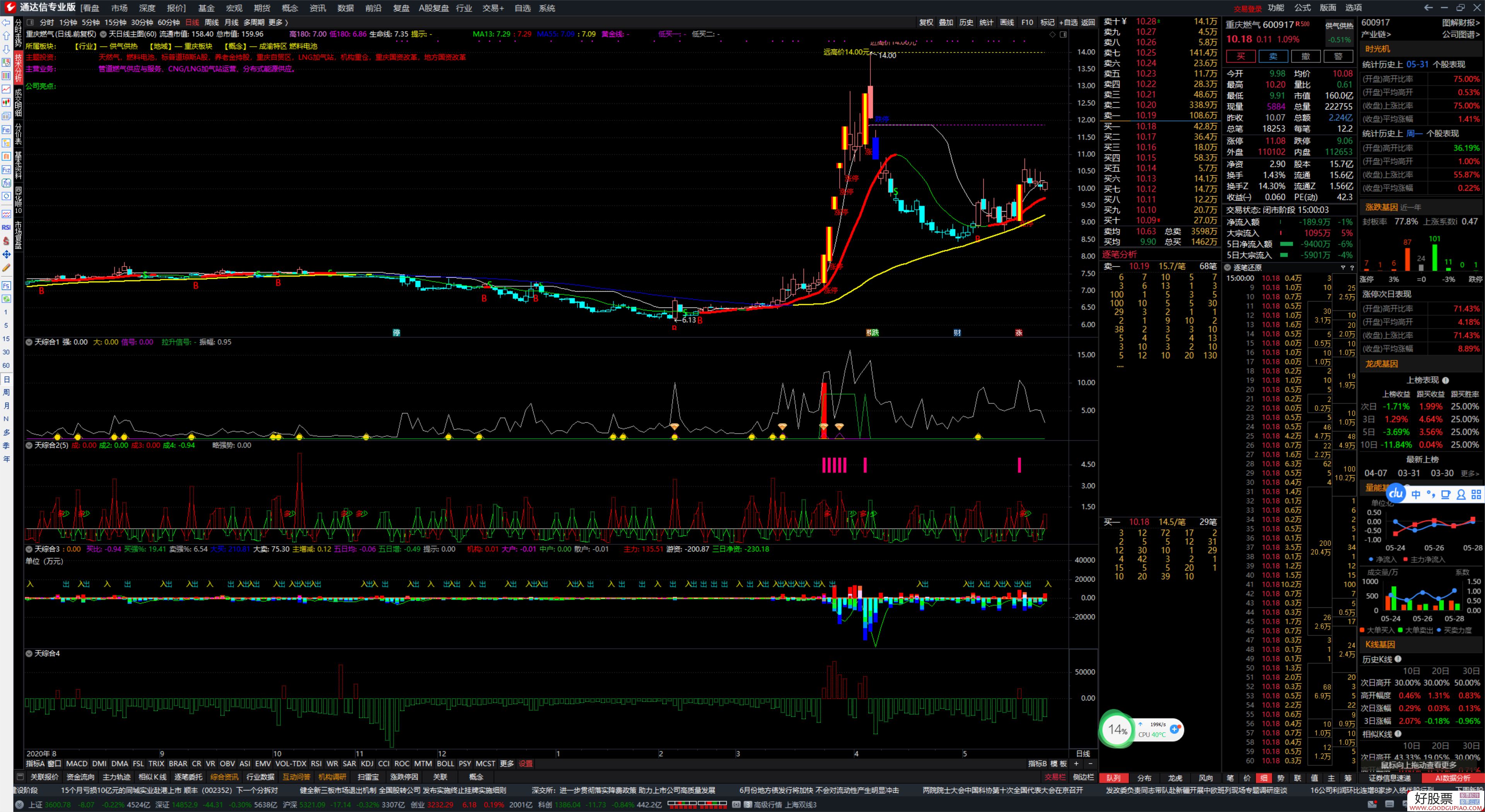Open 逐笔还原 panel dropdown arrow
The height and width of the screenshot is (812, 1485).
click(1227, 268)
